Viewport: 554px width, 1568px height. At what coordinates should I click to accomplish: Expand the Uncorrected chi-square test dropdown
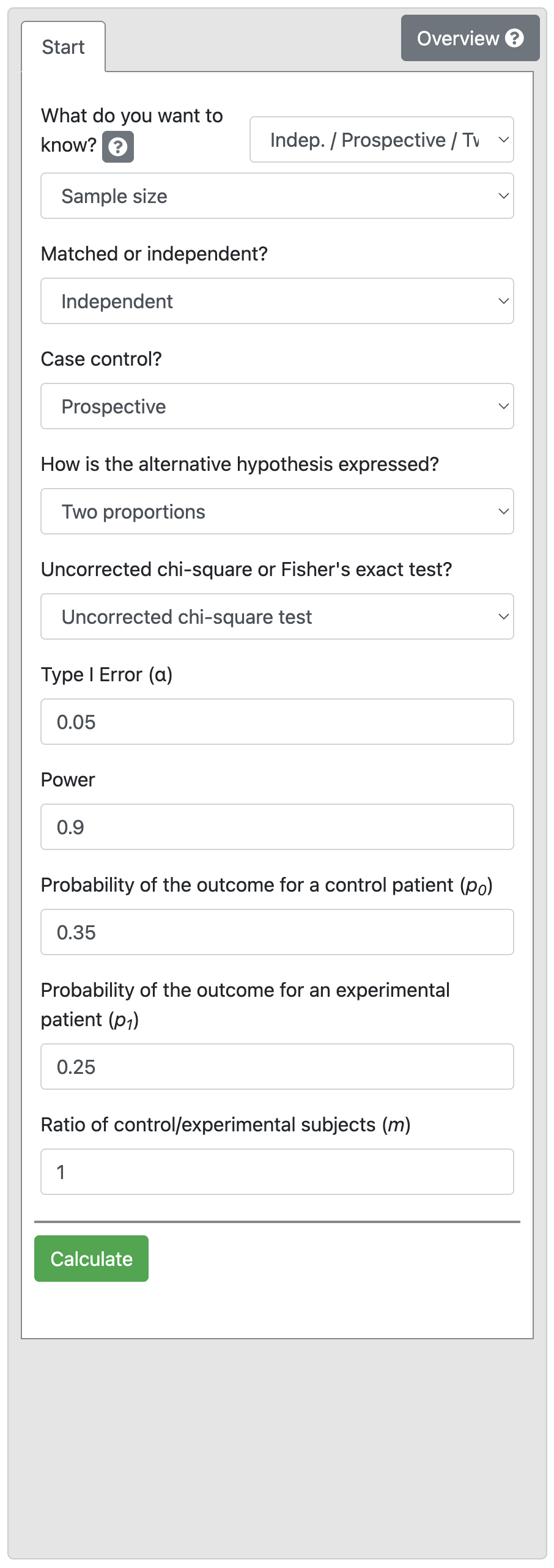[276, 617]
